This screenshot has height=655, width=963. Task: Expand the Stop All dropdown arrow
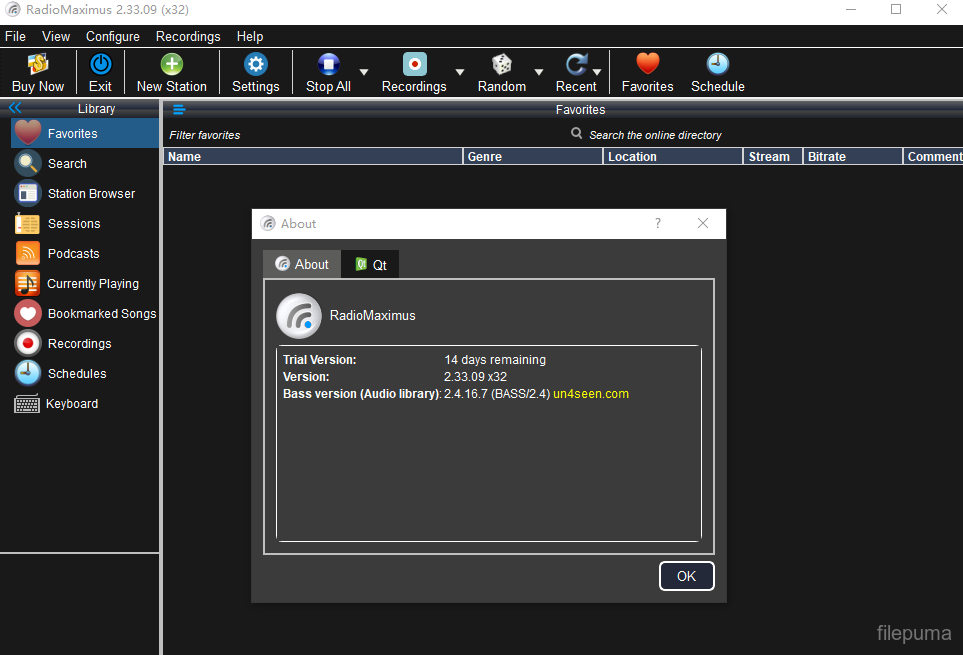click(x=364, y=72)
